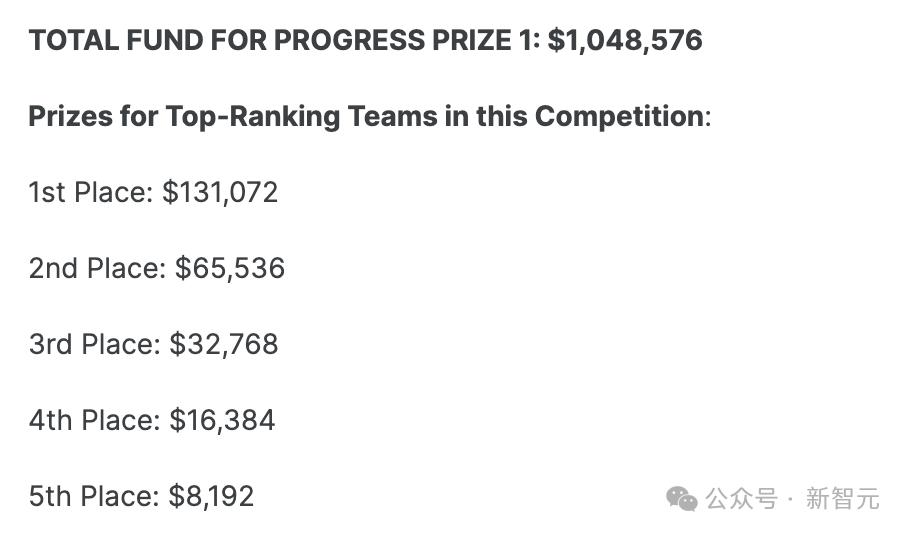
Task: Click the word Prizes starting the subheading
Action: [x=71, y=116]
